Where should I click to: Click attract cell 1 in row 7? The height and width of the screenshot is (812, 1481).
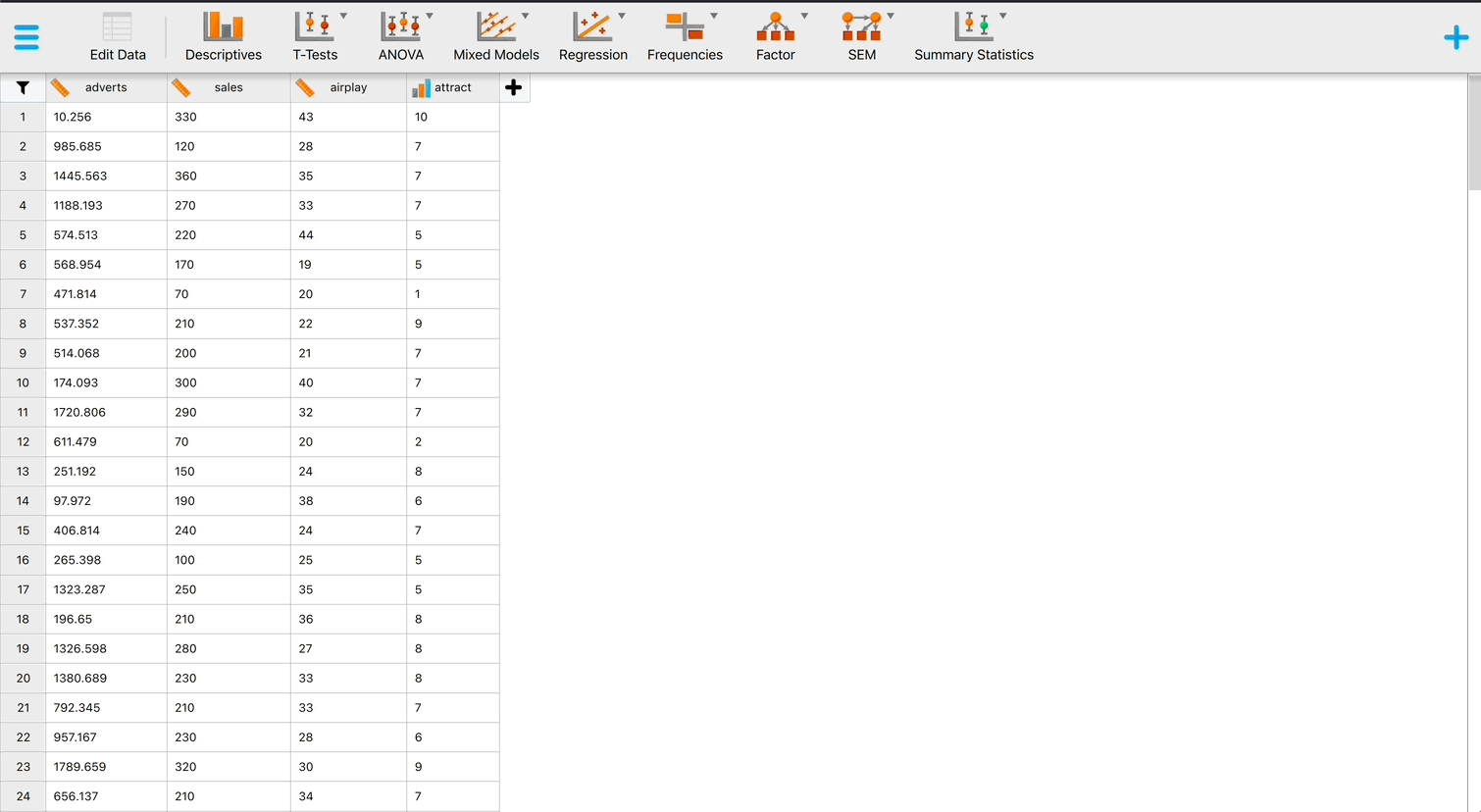coord(453,294)
